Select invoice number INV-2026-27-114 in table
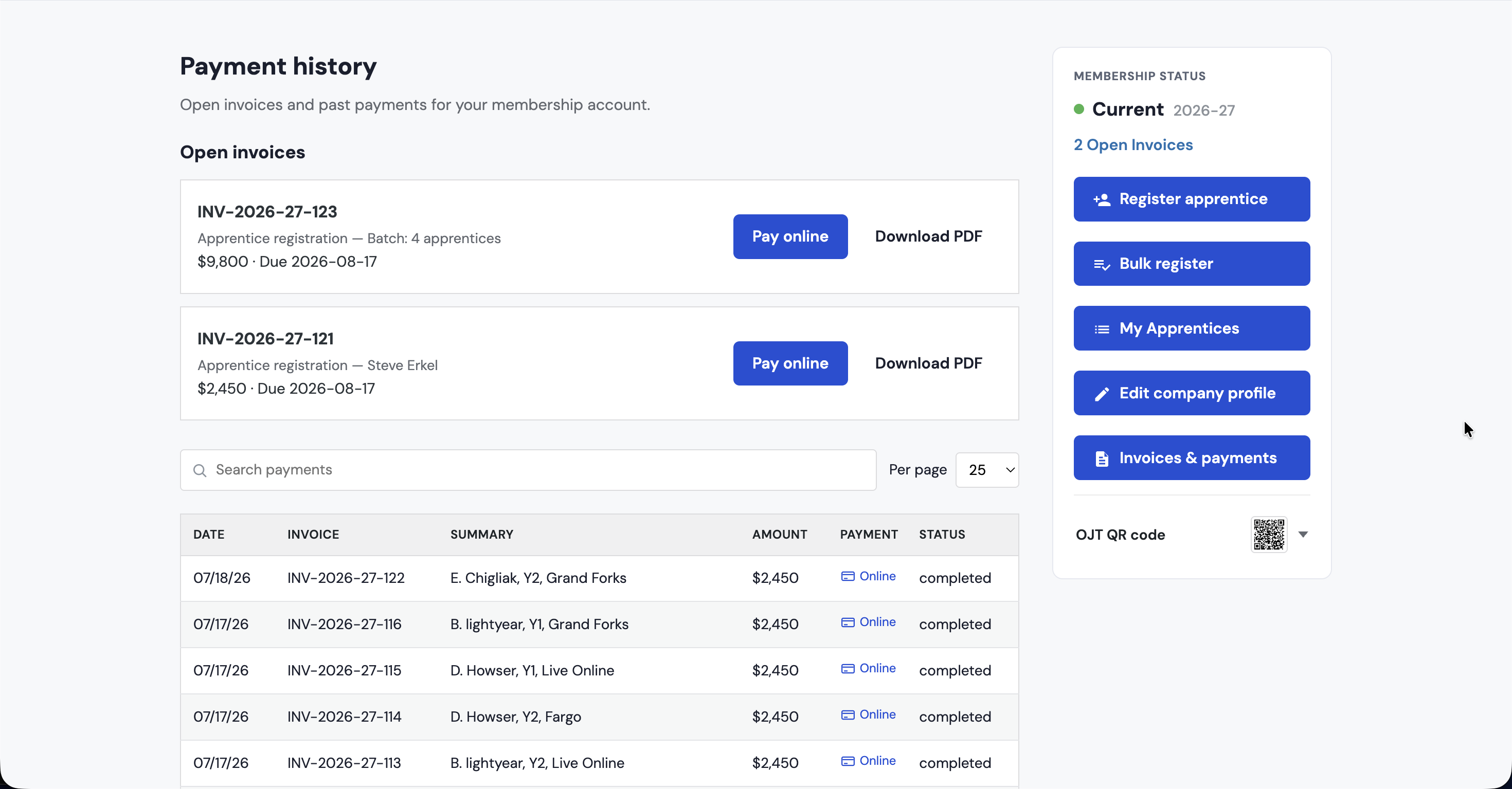1512x789 pixels. pos(344,717)
